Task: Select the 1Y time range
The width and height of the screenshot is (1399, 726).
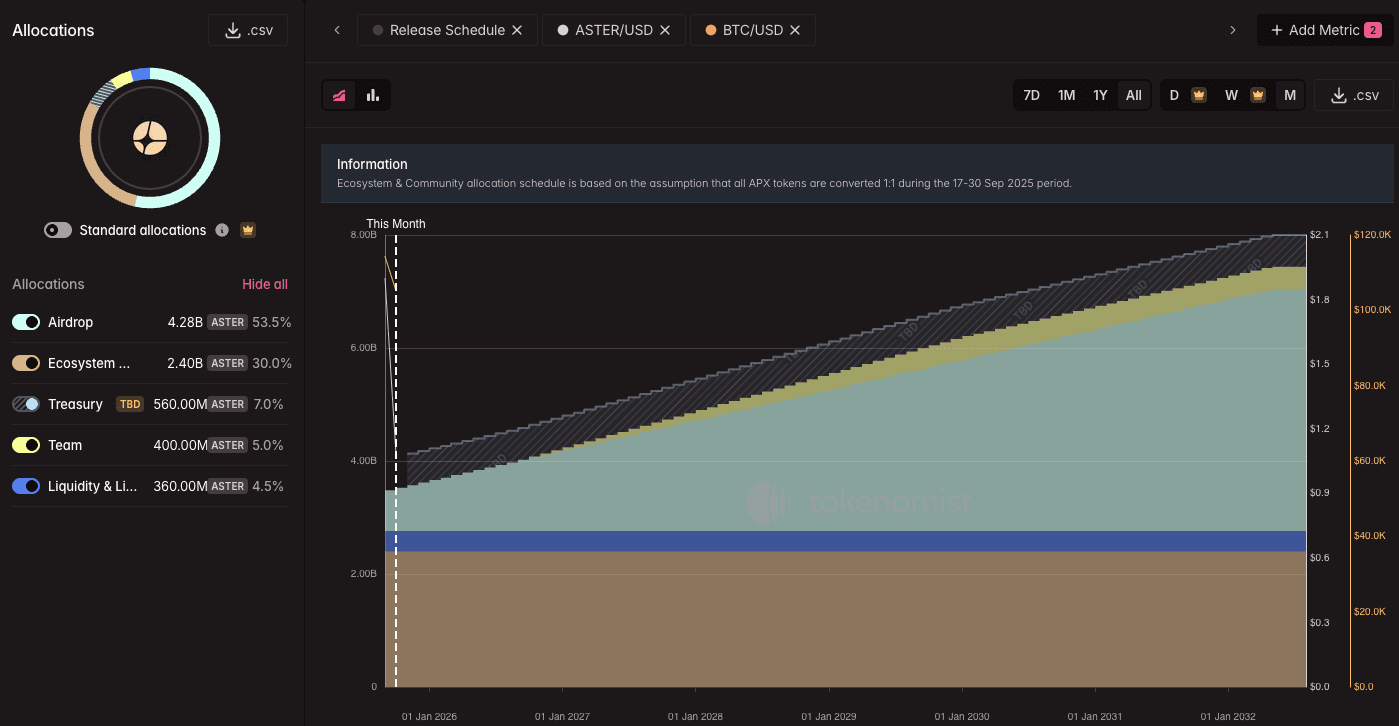Action: (1100, 95)
